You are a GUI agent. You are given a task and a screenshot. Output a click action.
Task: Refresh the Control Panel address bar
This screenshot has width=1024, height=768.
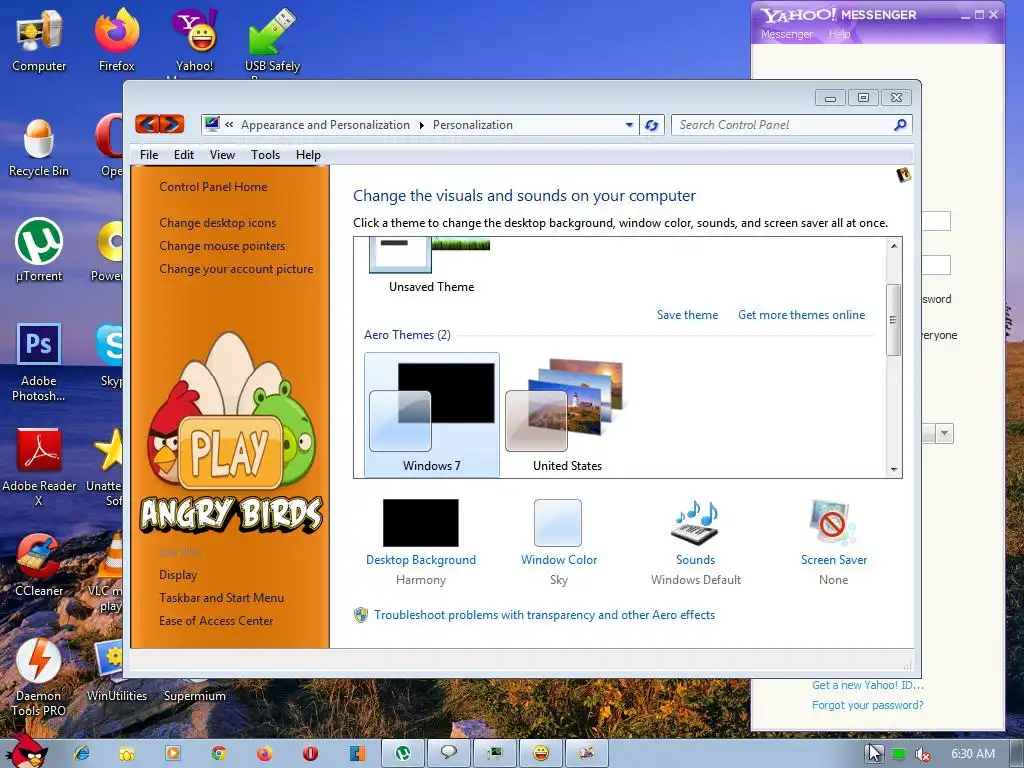point(652,125)
